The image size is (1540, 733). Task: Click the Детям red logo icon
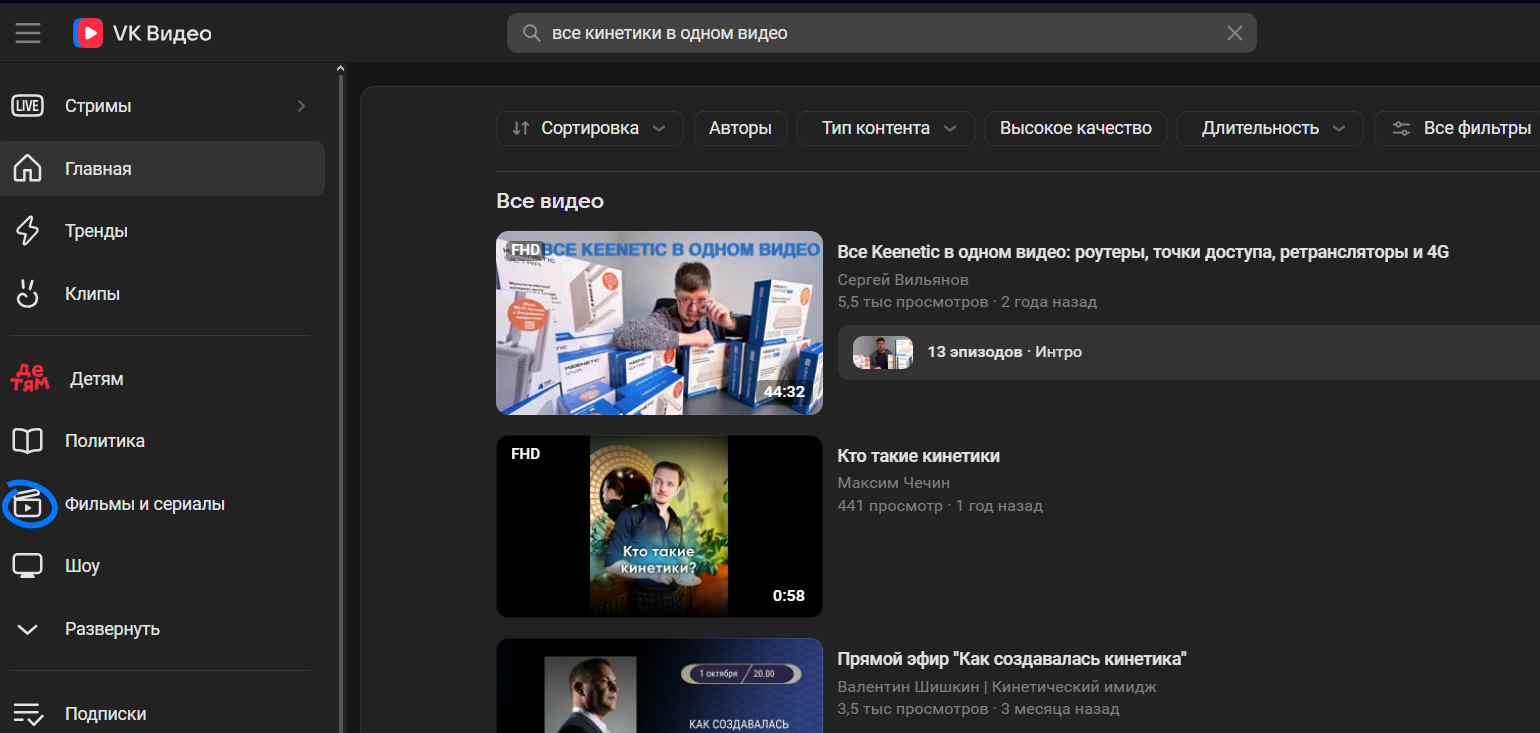click(x=29, y=378)
